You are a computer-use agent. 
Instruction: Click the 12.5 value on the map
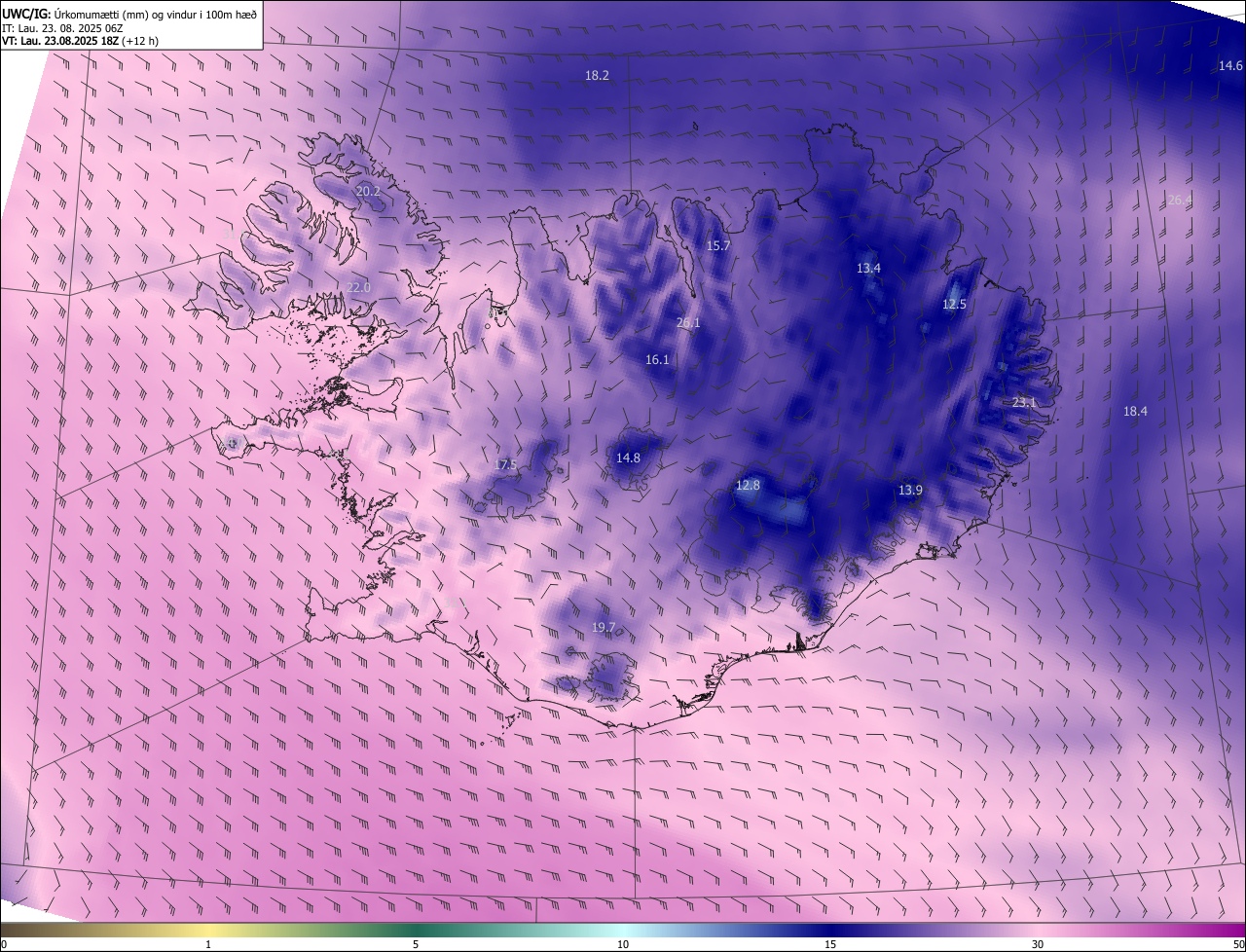954,304
